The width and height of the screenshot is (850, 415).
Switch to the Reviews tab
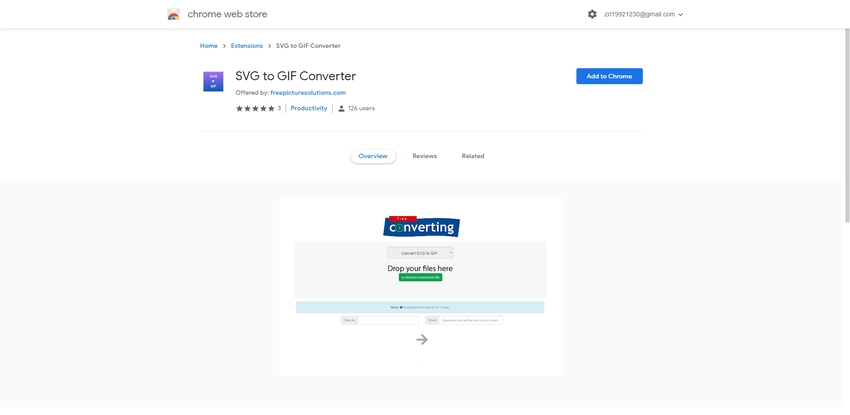point(424,156)
